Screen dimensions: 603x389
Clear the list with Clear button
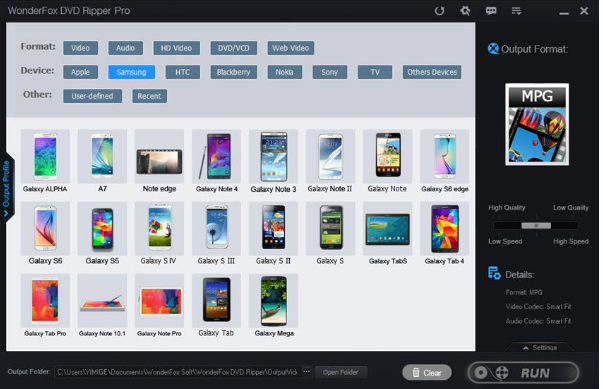[x=427, y=372]
